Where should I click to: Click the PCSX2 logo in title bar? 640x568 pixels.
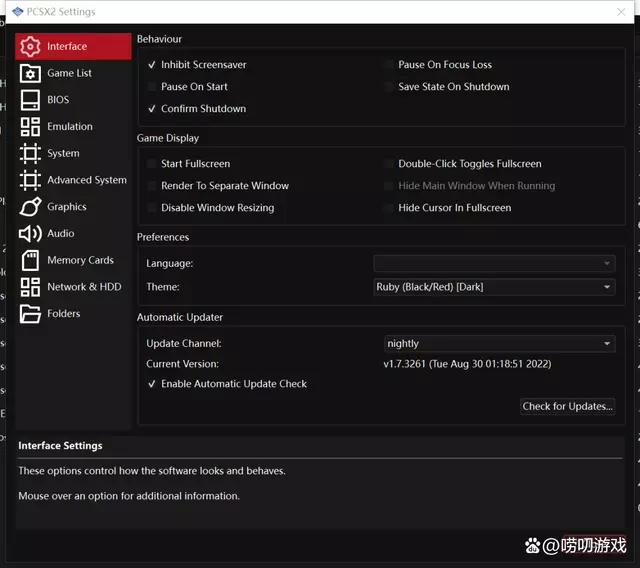18,11
